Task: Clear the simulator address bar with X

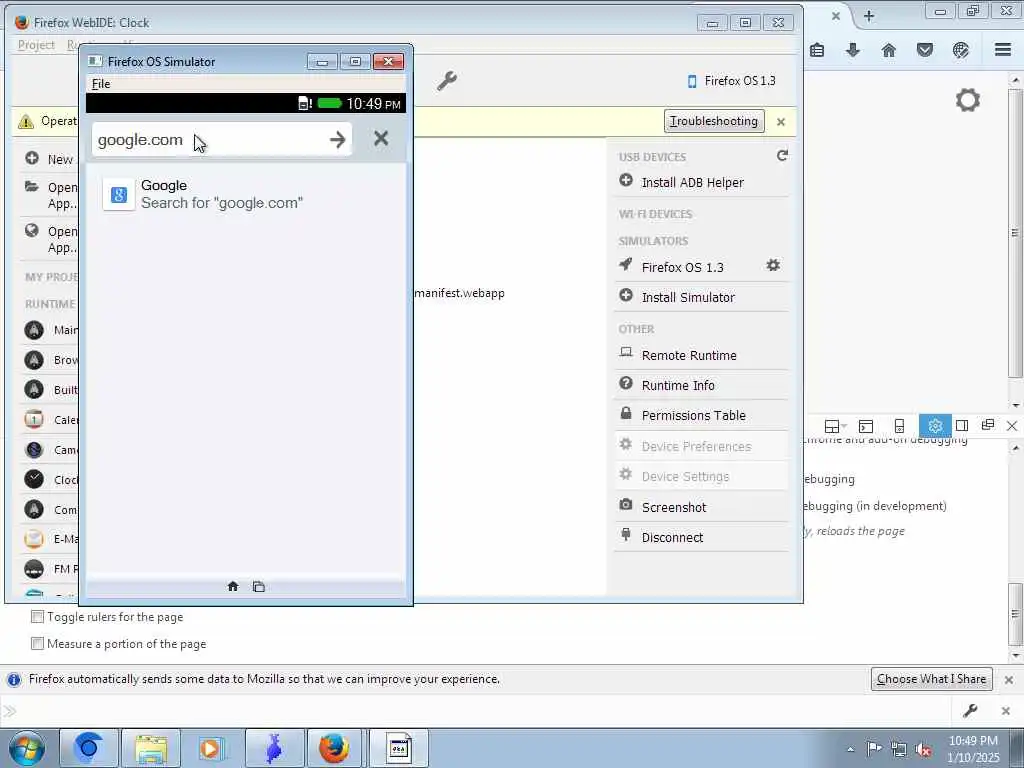Action: click(381, 138)
